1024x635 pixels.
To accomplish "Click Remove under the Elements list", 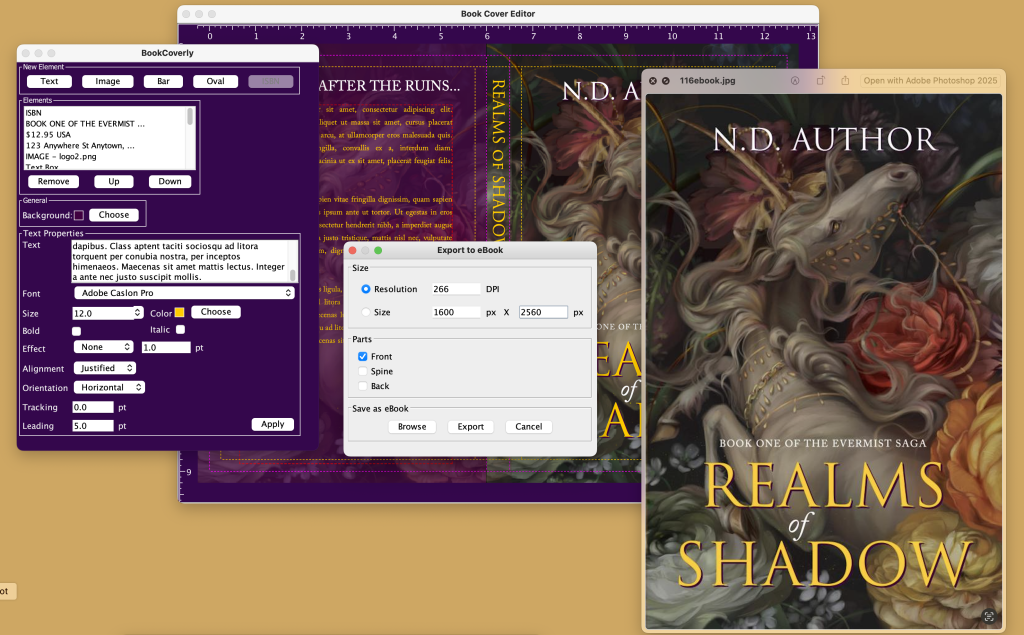I will (x=54, y=182).
